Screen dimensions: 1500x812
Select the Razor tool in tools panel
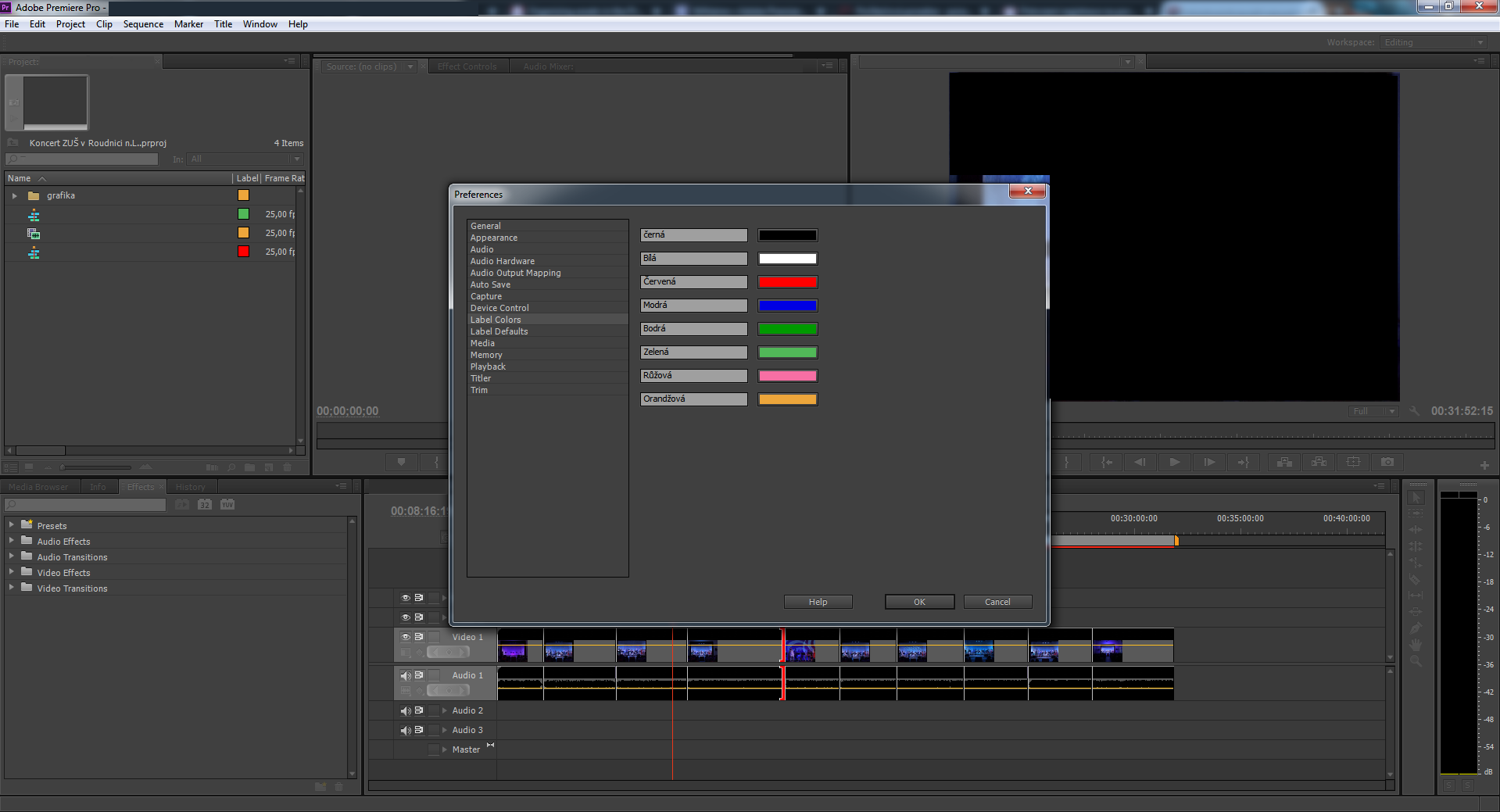pos(1415,580)
